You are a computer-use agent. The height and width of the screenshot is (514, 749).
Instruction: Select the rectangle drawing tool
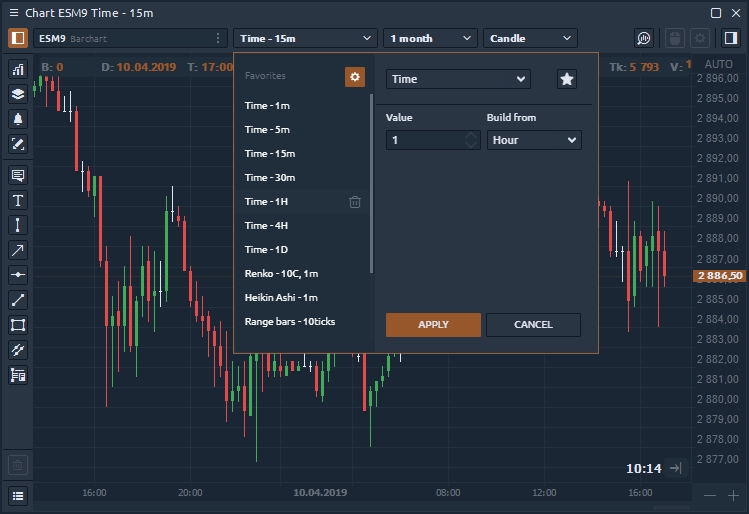pyautogui.click(x=18, y=325)
